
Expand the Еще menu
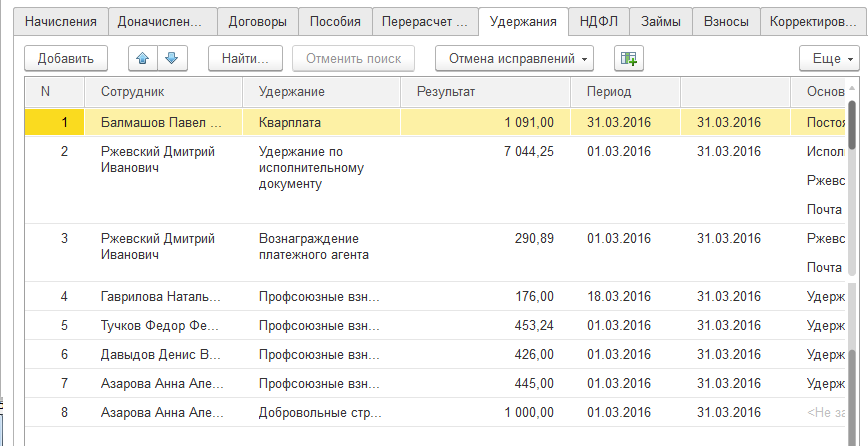pos(829,59)
